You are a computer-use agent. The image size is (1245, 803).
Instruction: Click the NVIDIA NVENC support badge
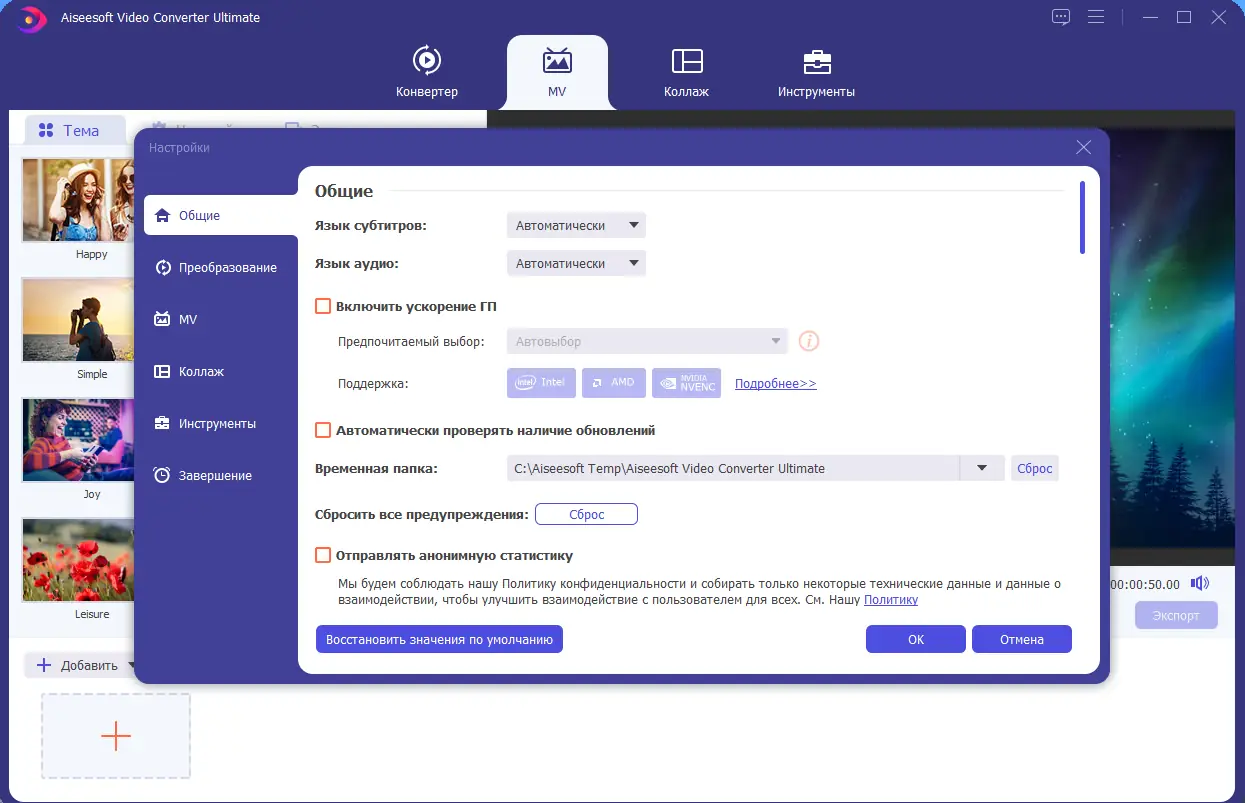pyautogui.click(x=686, y=383)
